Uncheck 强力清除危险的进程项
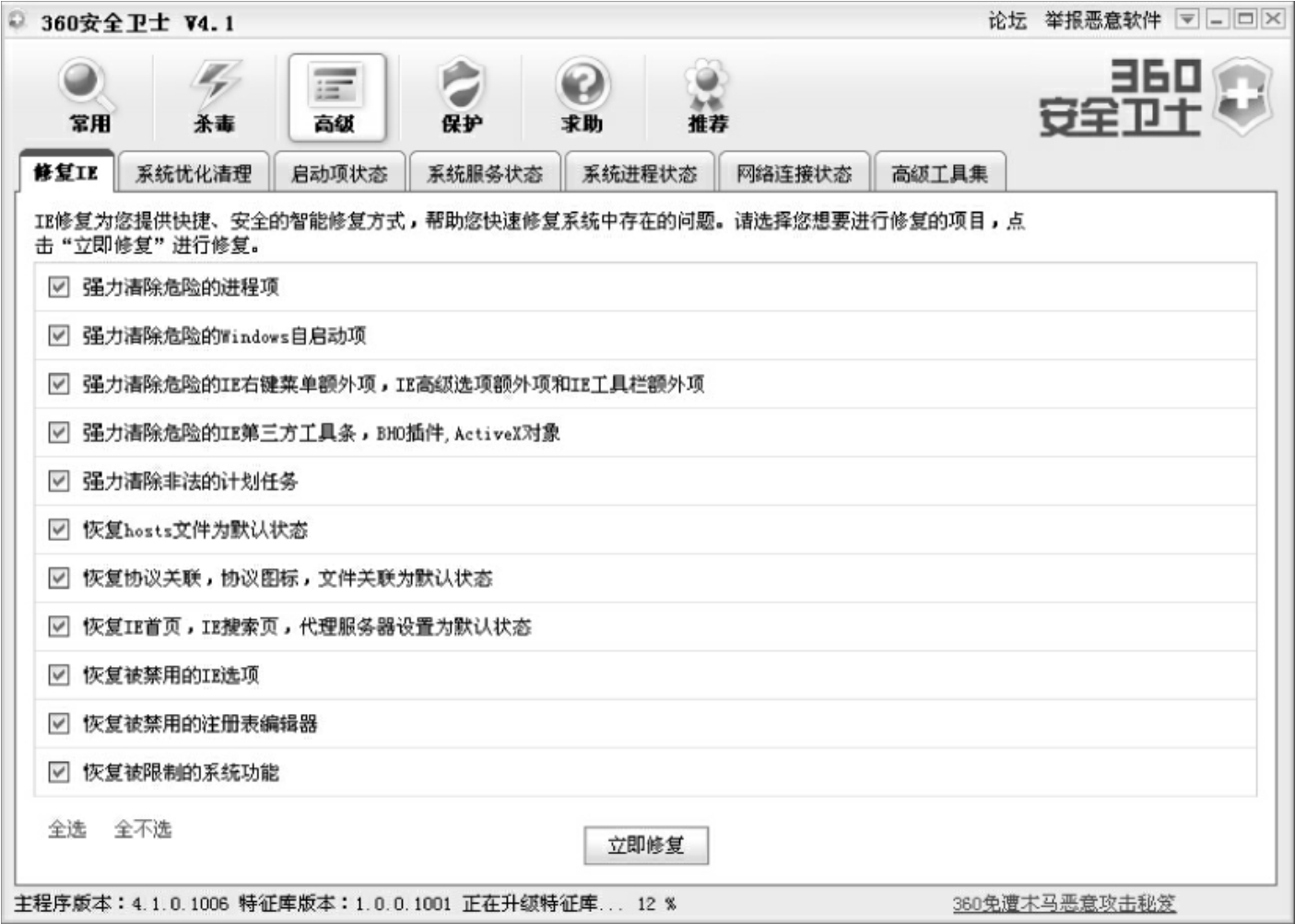 coord(59,287)
